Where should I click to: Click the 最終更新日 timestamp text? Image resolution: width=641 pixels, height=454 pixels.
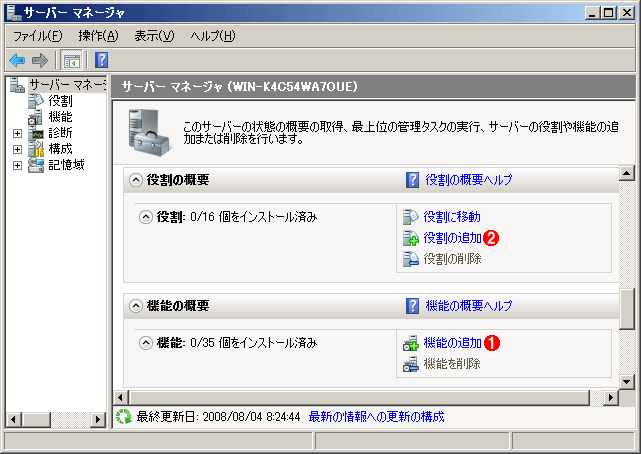click(218, 417)
